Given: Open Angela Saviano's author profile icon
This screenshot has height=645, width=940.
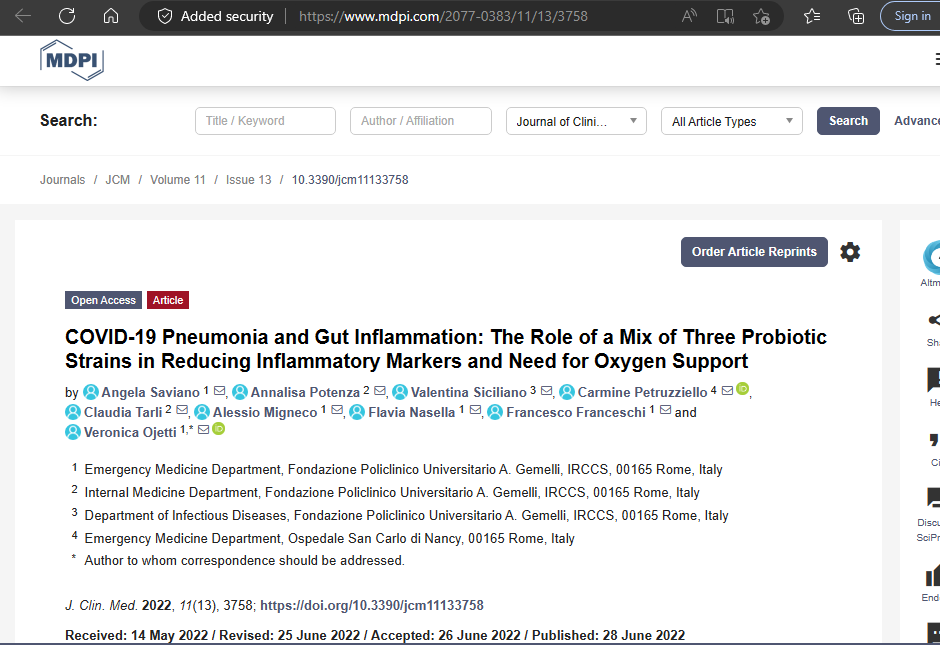Looking at the screenshot, I should [91, 392].
